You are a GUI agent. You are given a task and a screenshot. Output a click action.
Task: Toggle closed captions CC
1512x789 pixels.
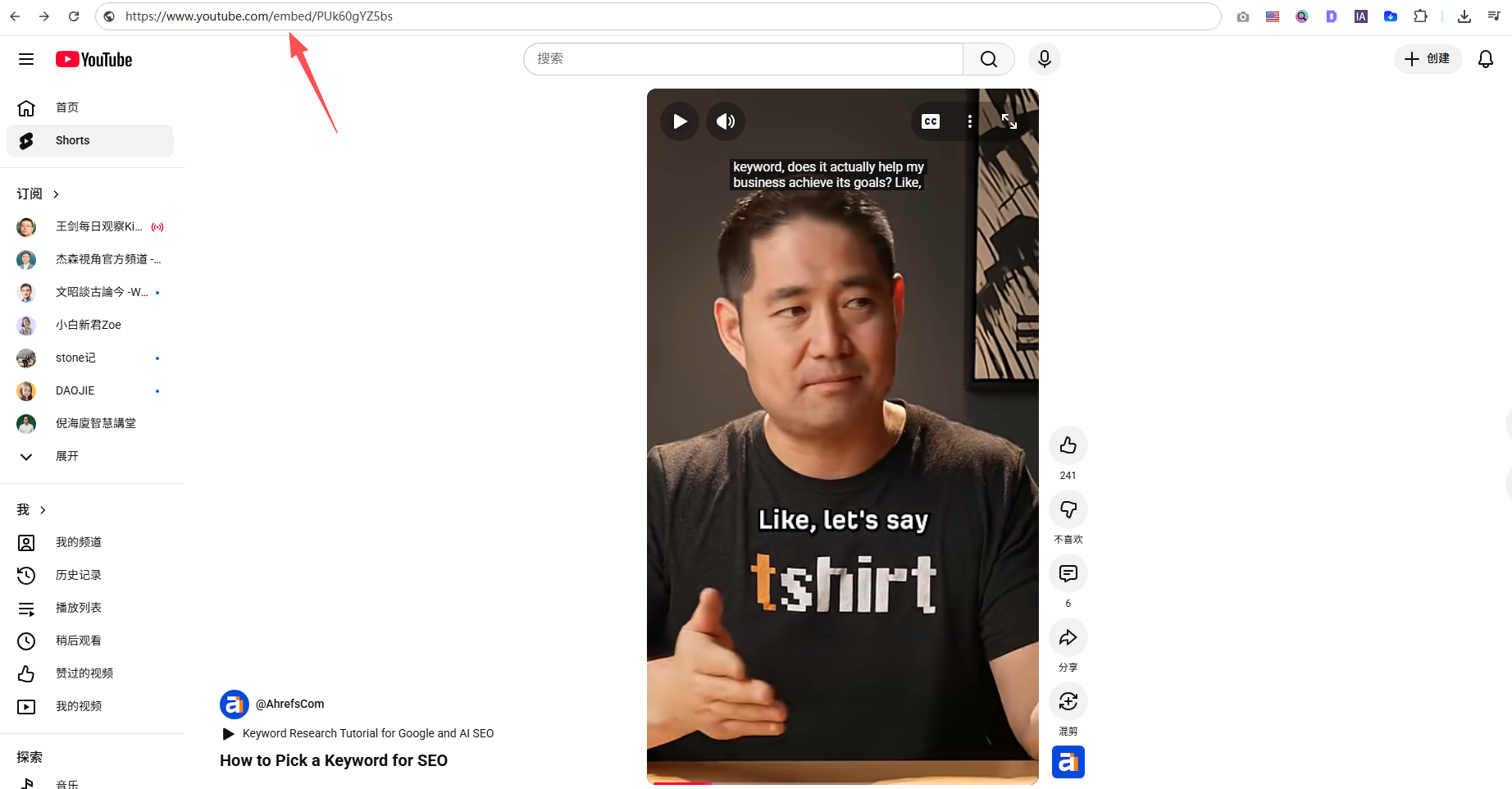pos(931,121)
